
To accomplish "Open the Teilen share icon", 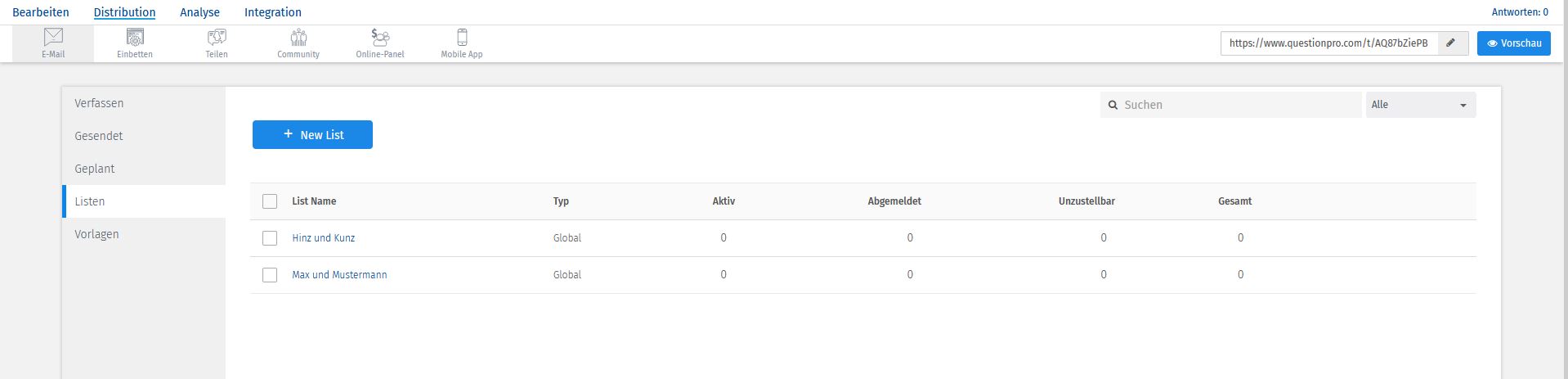I will pyautogui.click(x=217, y=38).
